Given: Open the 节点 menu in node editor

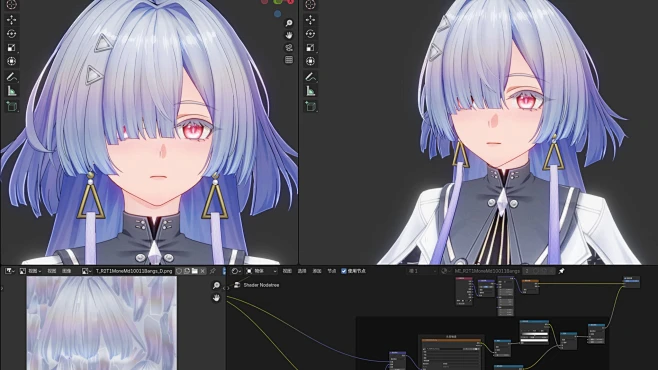Looking at the screenshot, I should (x=332, y=271).
